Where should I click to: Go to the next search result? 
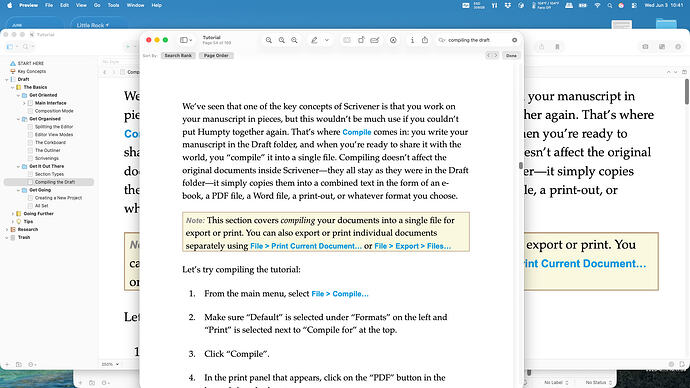coord(495,55)
